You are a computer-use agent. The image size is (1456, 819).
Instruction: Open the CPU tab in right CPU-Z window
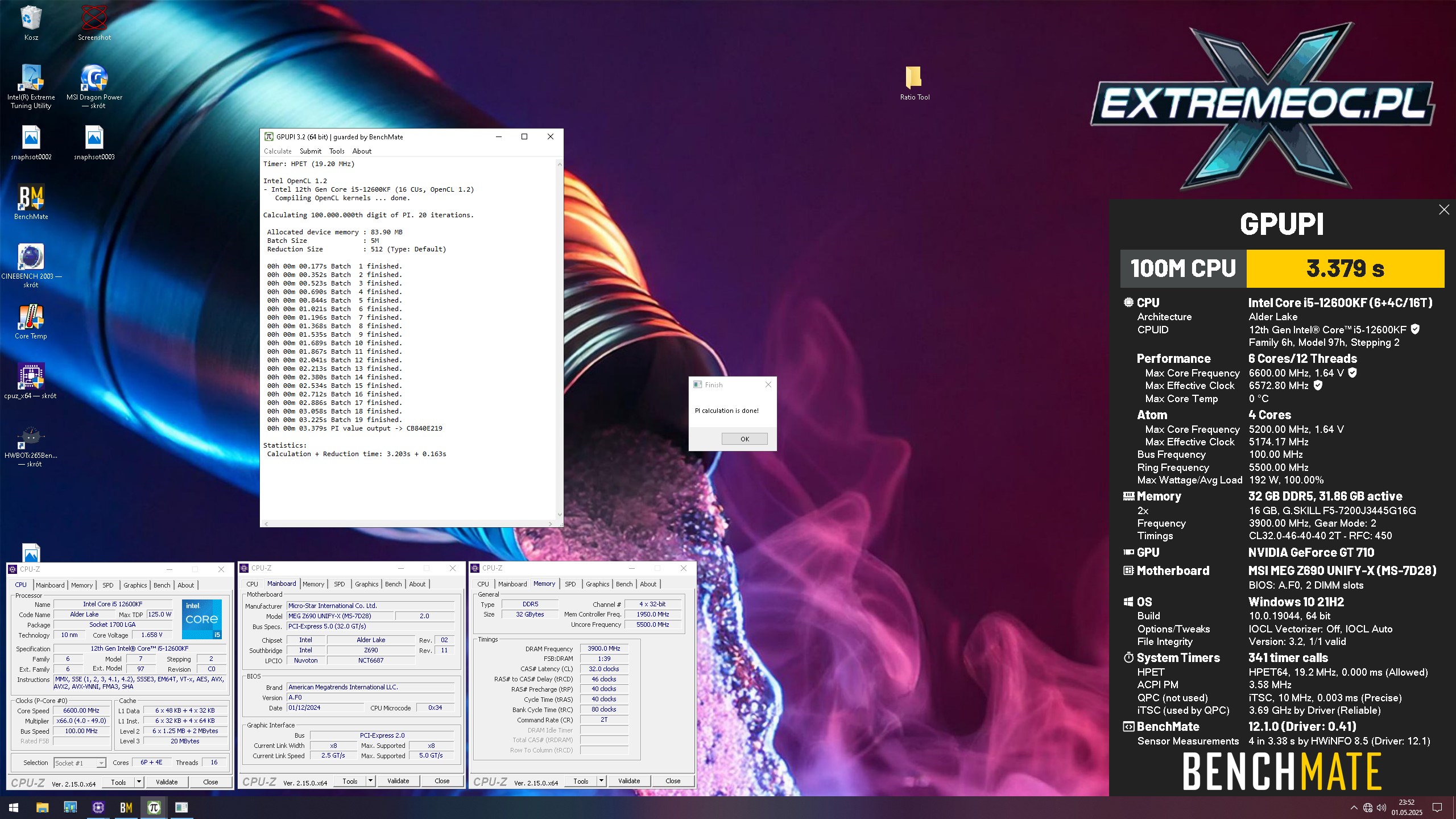tap(483, 584)
